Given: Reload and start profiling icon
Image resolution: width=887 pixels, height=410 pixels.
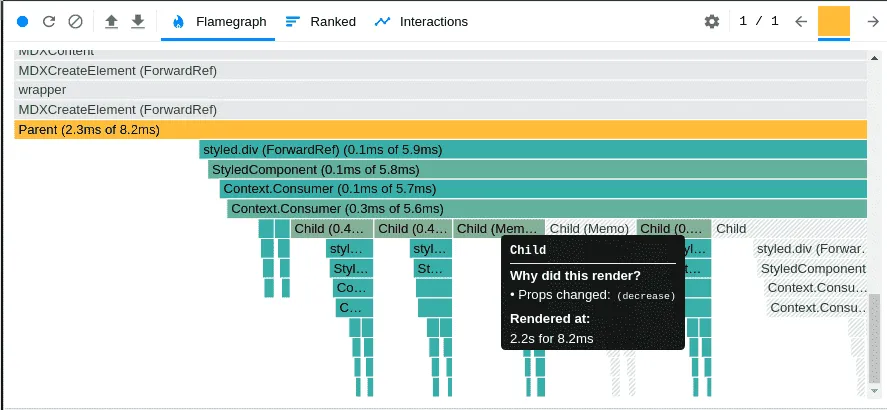Looking at the screenshot, I should (x=49, y=21).
